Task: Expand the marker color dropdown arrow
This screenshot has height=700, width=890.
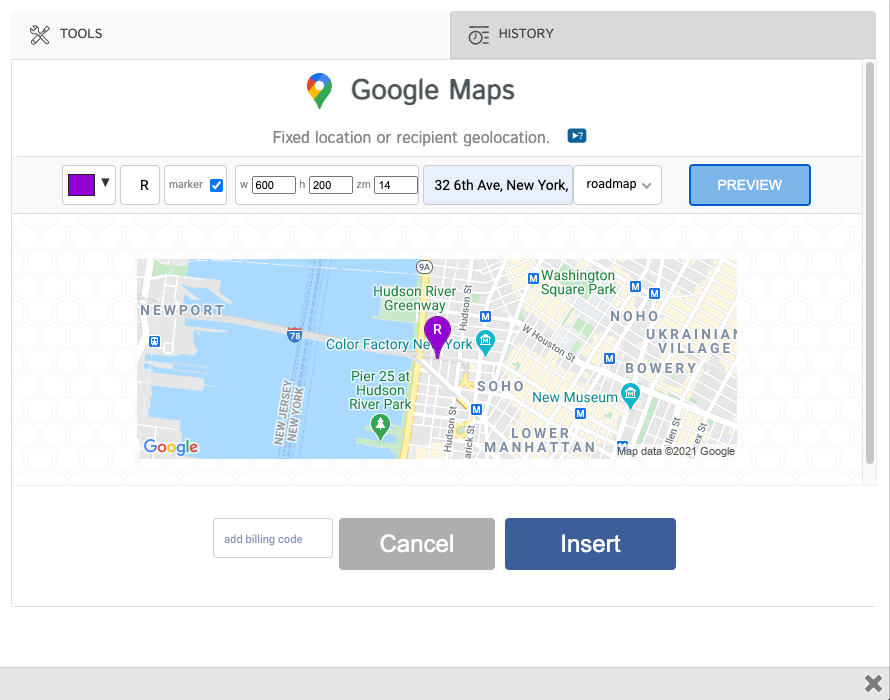Action: coord(105,183)
